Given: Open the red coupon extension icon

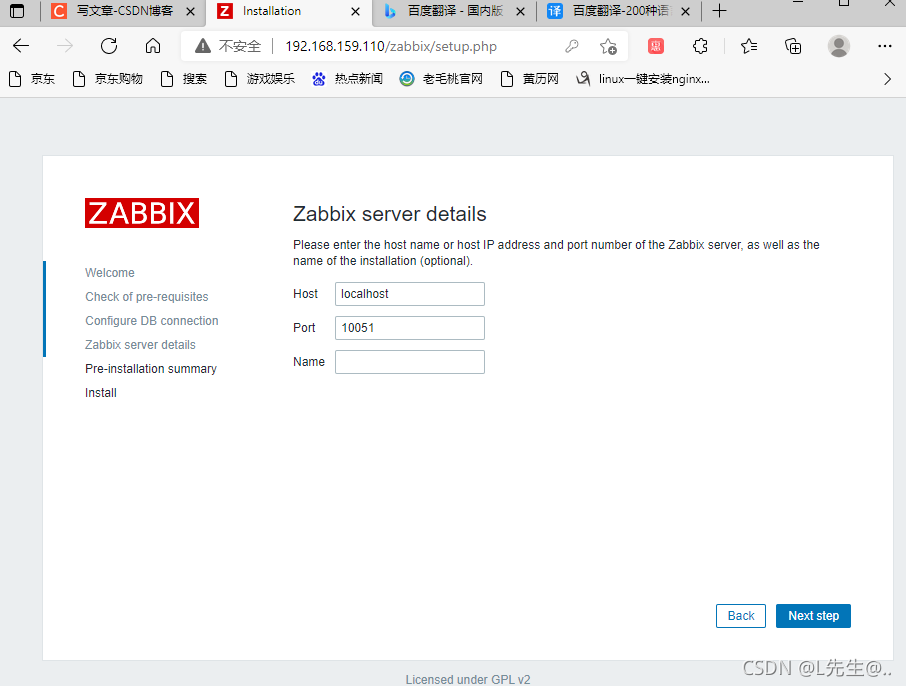Looking at the screenshot, I should (x=656, y=46).
